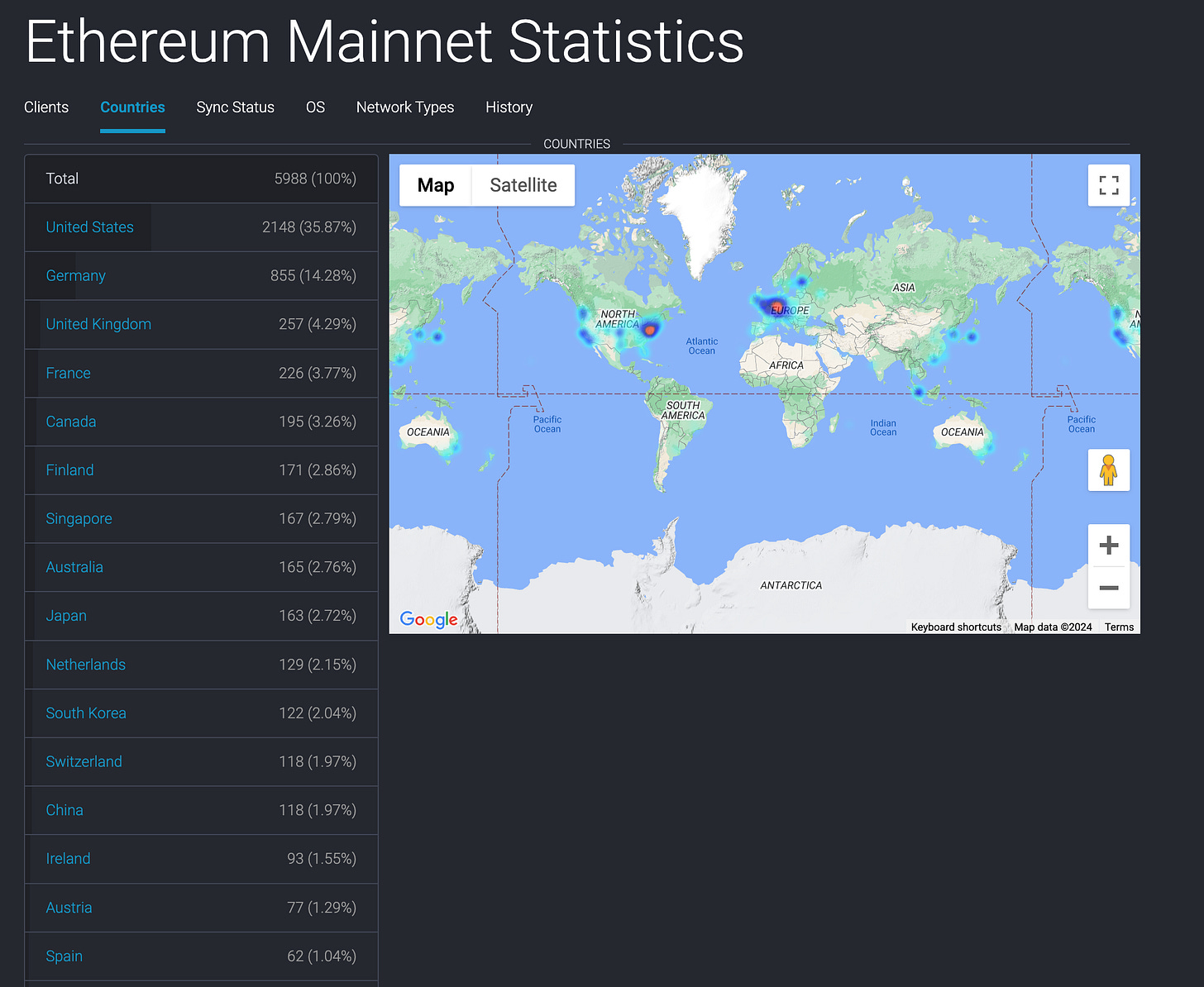Click the Total row 5988 (100%) value
The height and width of the screenshot is (987, 1204).
point(315,179)
